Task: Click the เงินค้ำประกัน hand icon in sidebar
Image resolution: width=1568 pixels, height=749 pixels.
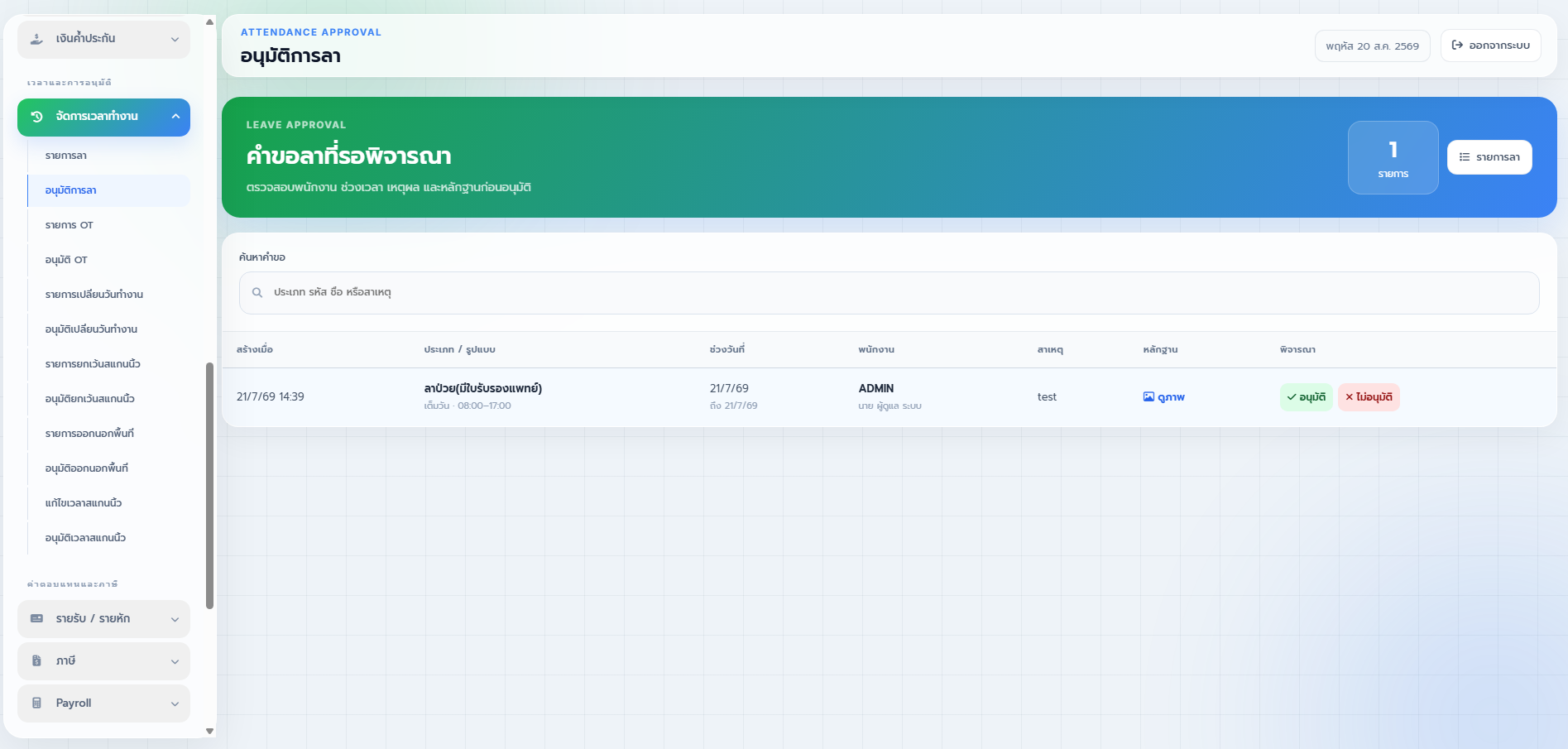Action: [36, 39]
